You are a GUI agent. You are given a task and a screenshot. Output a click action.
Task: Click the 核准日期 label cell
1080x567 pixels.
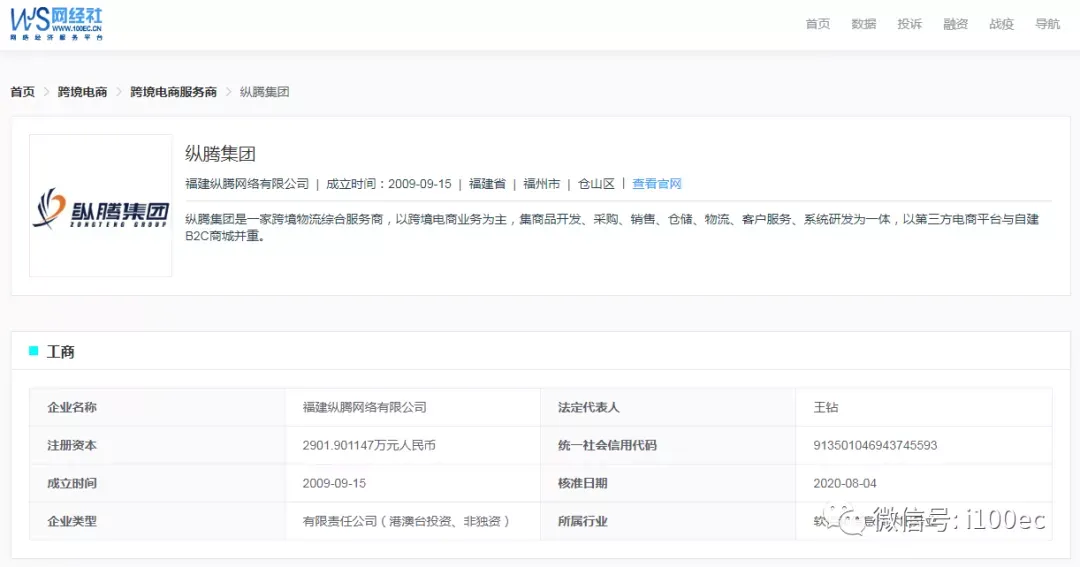[668, 483]
